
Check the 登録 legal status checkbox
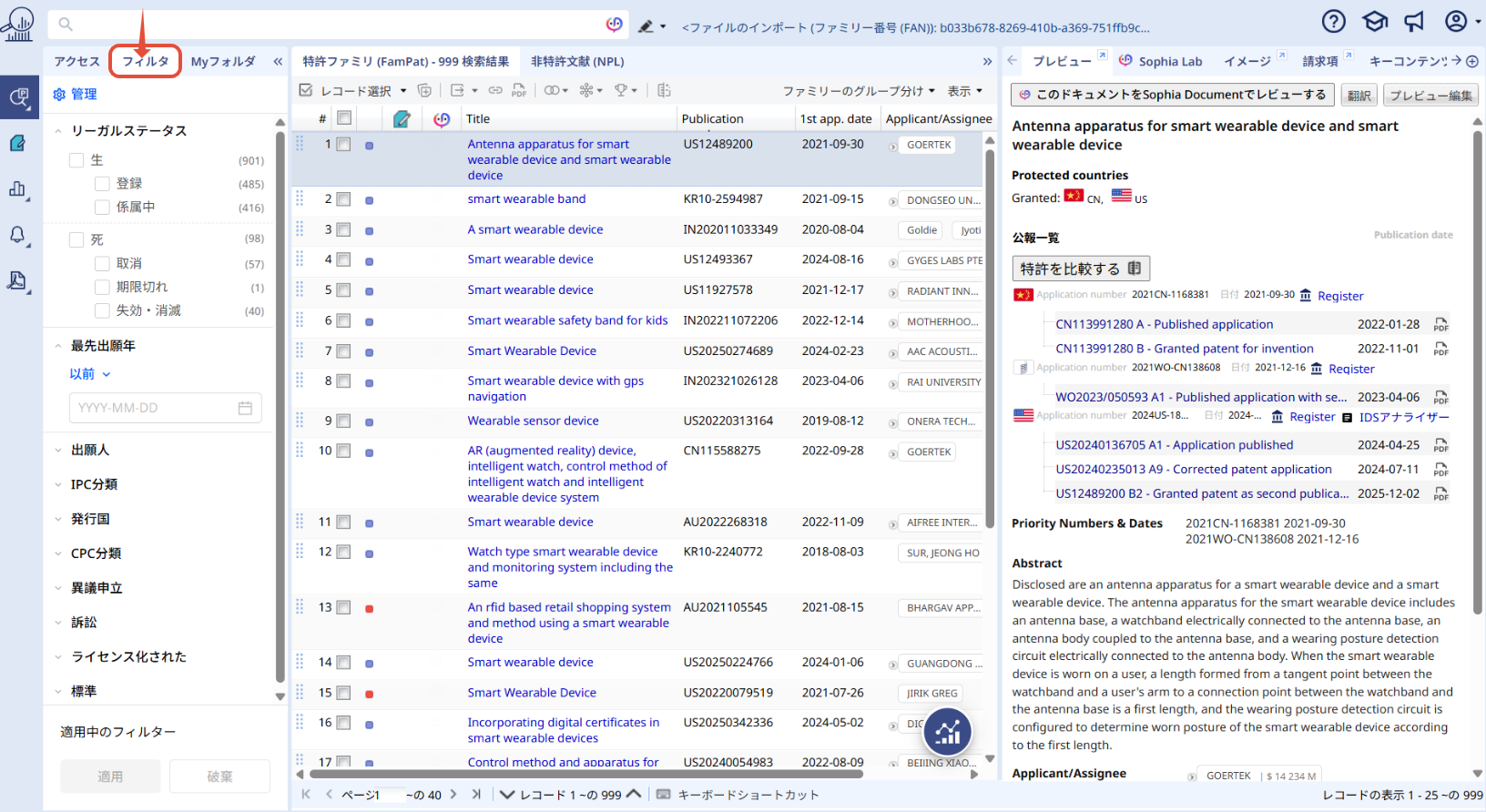(103, 184)
